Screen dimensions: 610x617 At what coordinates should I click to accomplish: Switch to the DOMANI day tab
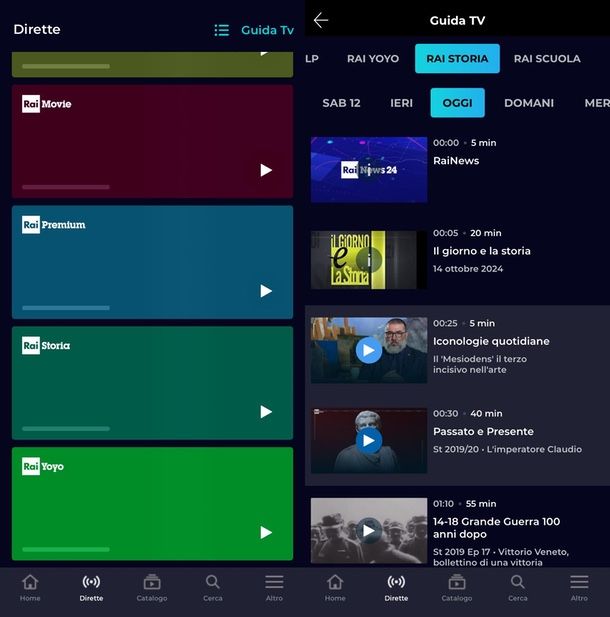[529, 103]
